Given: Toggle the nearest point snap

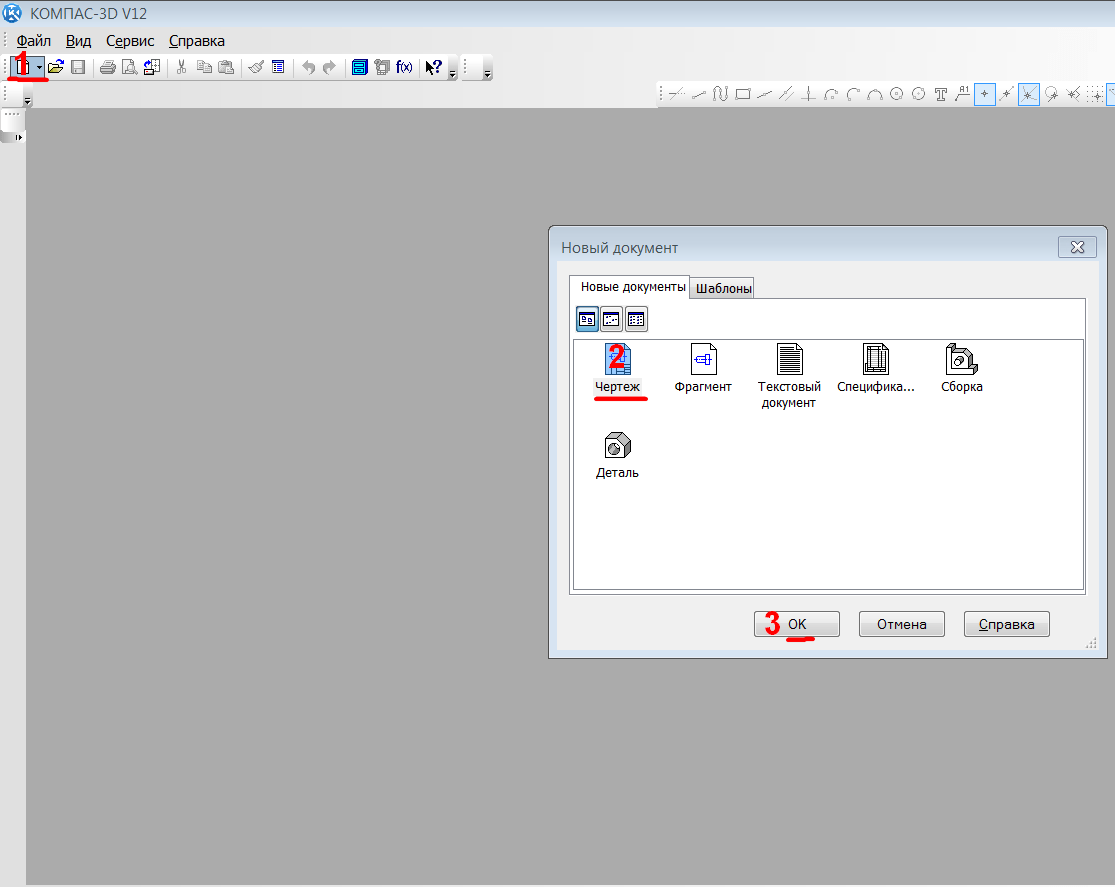Looking at the screenshot, I should 985,94.
